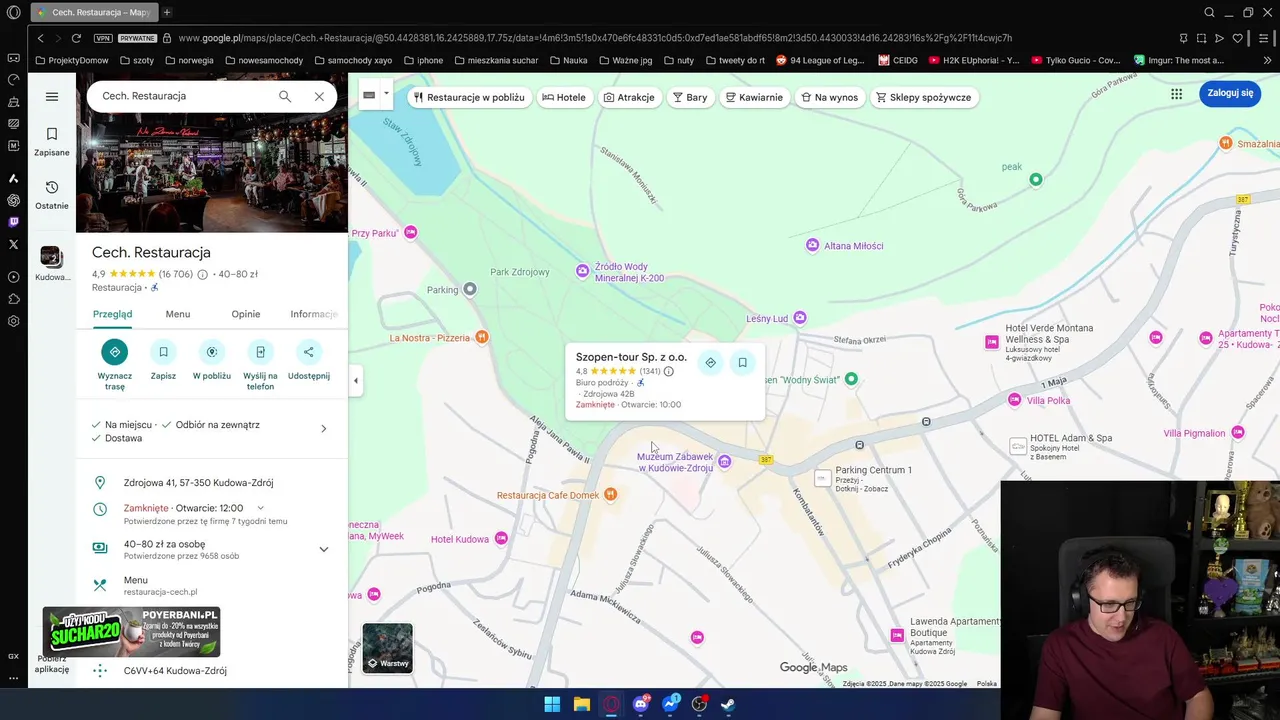The width and height of the screenshot is (1280, 720).
Task: Expand the 40–80 zł price details
Action: (x=323, y=549)
